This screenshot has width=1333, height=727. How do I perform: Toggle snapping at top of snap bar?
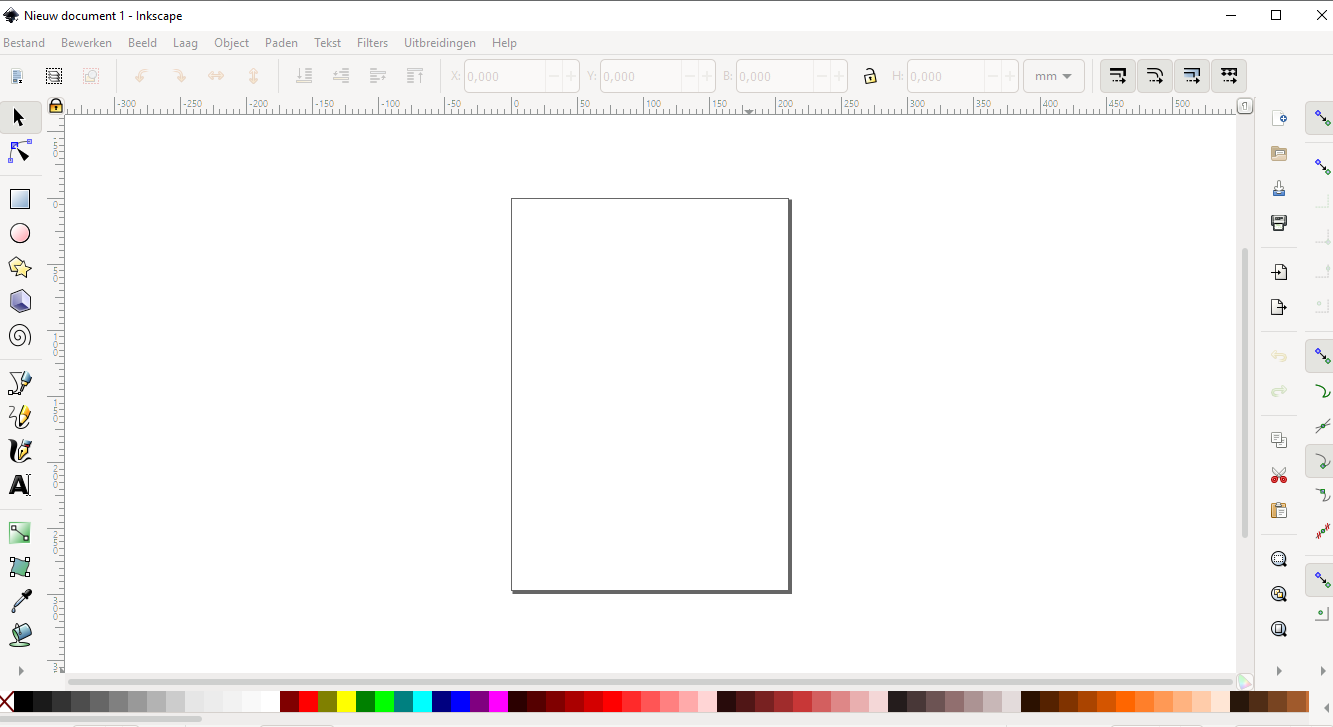pos(1321,118)
